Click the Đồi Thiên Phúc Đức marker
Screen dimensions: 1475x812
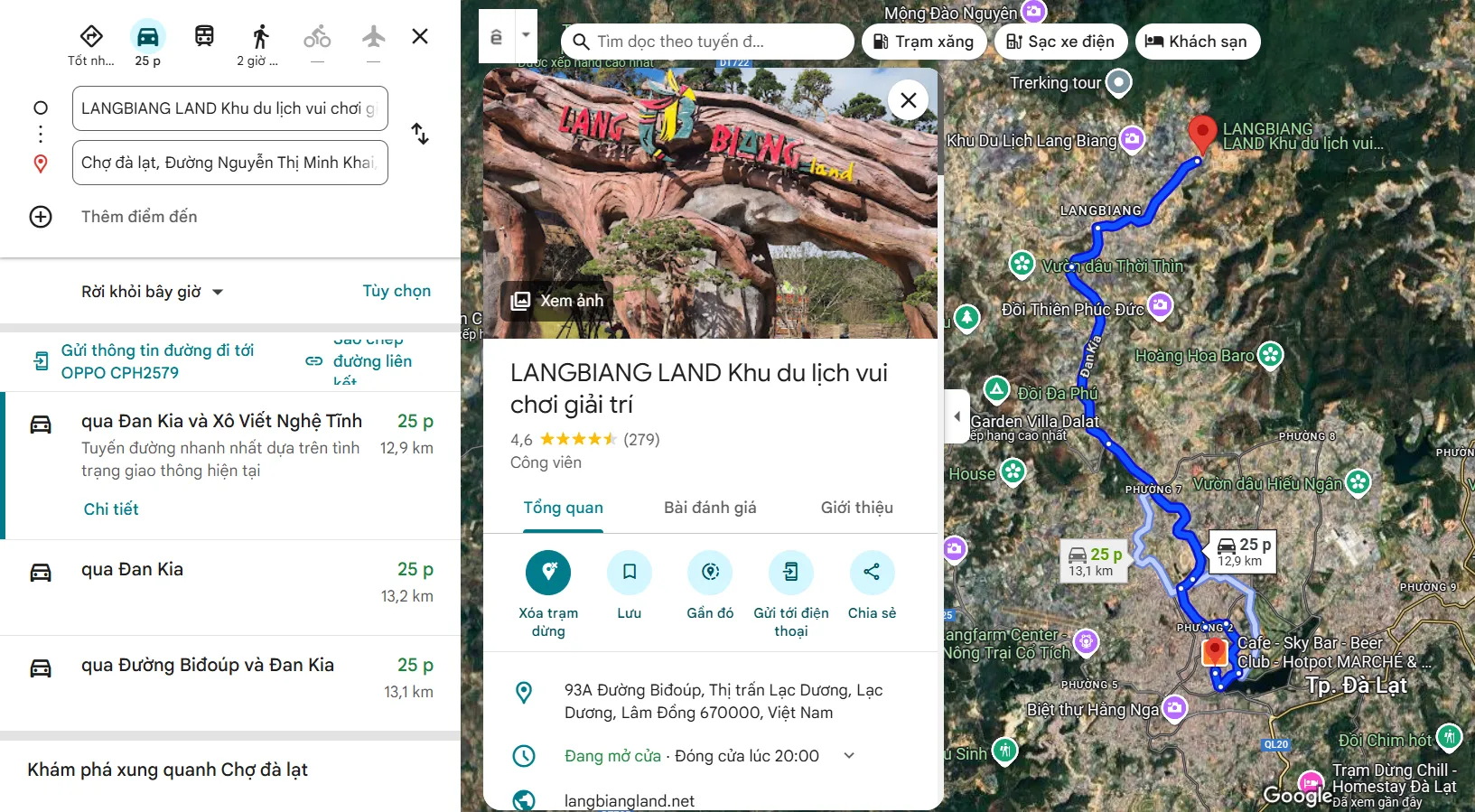[x=1160, y=305]
